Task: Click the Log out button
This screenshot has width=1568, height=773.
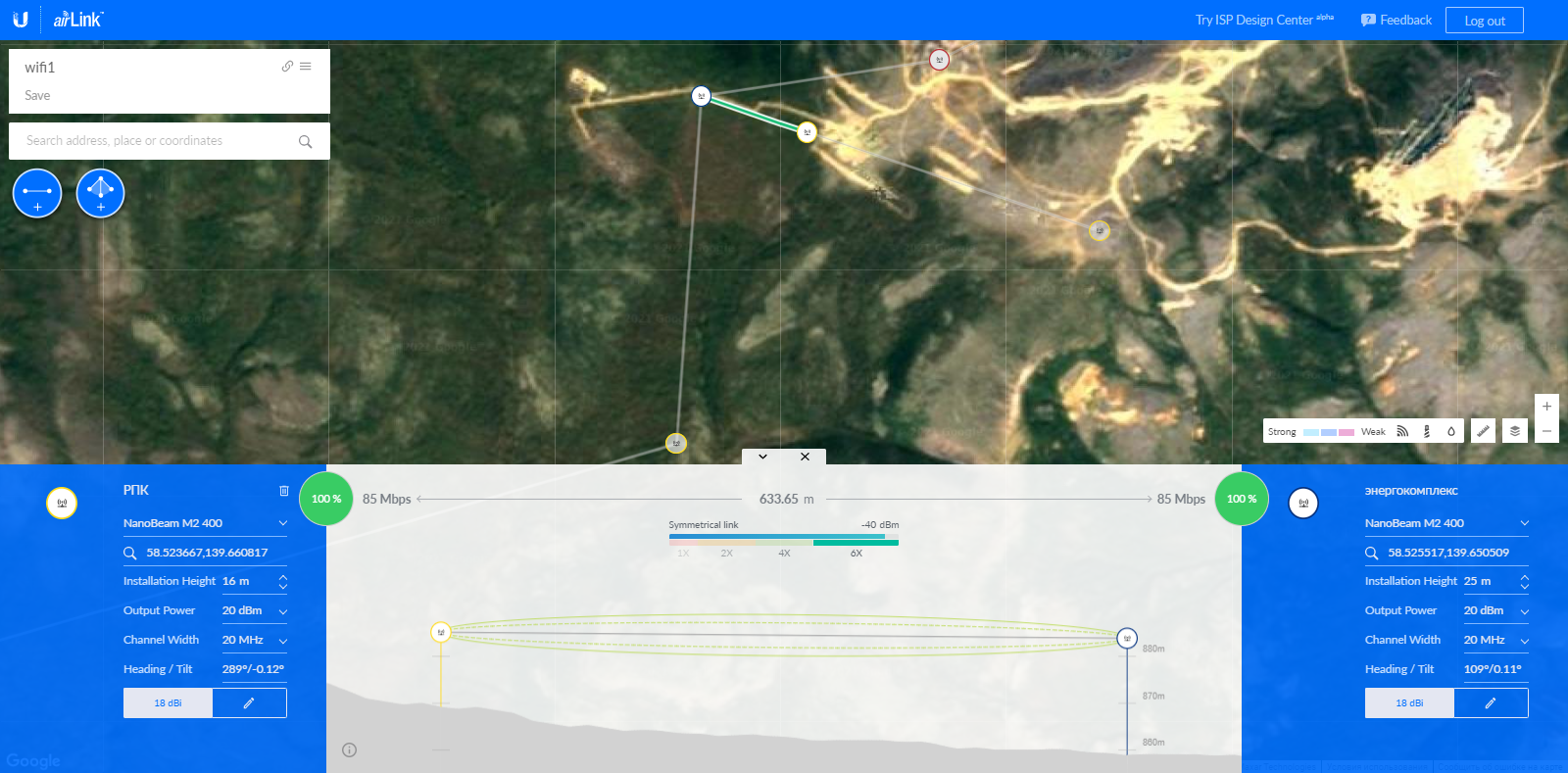Action: (x=1485, y=21)
